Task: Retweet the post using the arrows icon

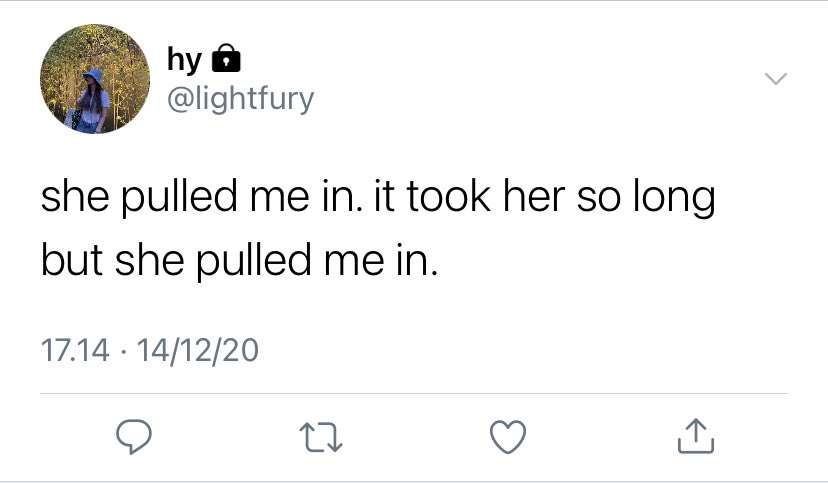Action: coord(321,437)
